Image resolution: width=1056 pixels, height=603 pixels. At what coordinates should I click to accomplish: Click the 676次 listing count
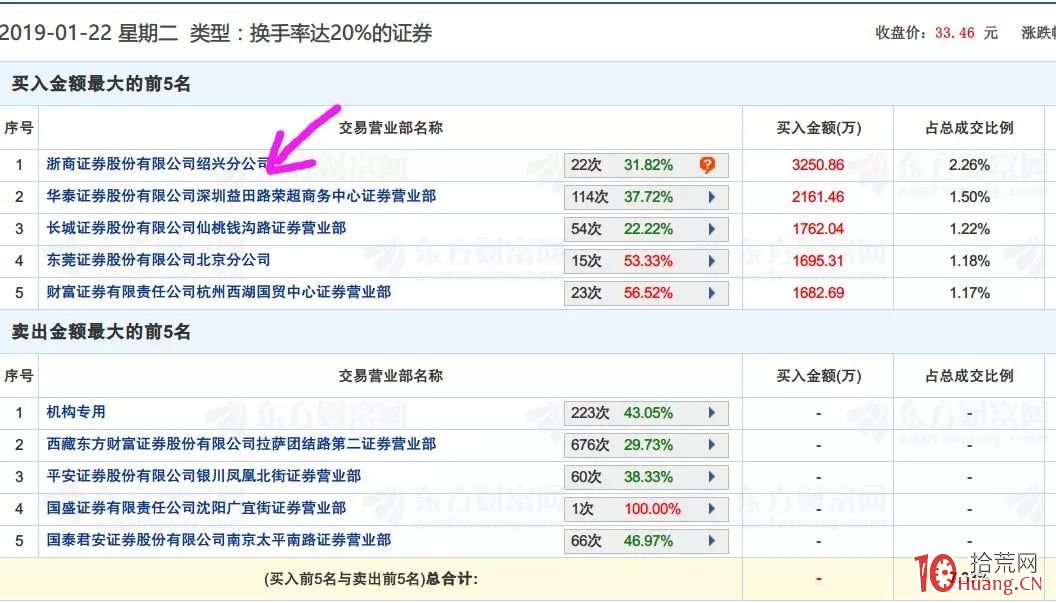tap(590, 445)
